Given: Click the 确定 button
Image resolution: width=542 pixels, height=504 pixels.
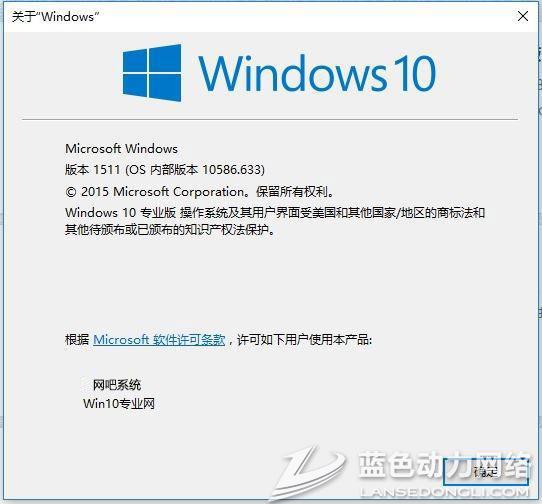Looking at the screenshot, I should 486,472.
